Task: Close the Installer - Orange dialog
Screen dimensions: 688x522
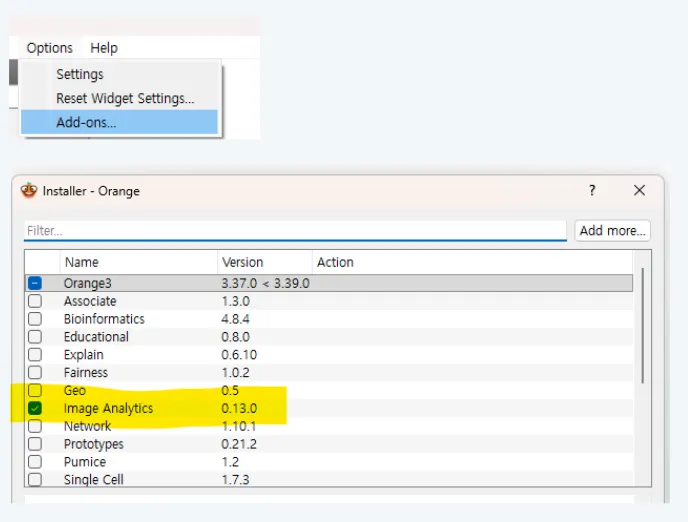Action: pyautogui.click(x=639, y=190)
